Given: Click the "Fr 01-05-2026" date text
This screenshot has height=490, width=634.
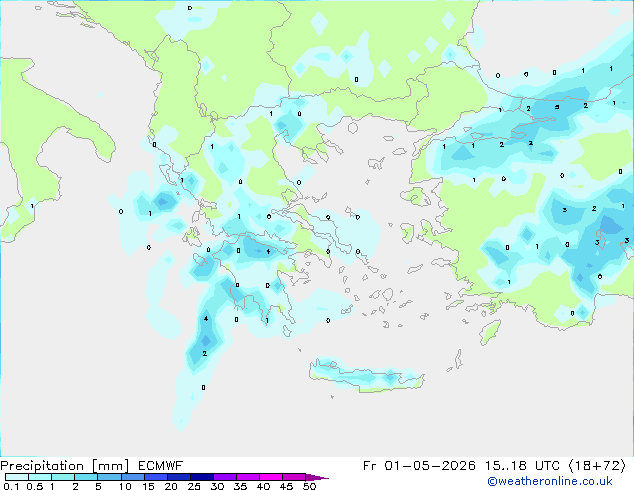Looking at the screenshot, I should (x=419, y=466).
